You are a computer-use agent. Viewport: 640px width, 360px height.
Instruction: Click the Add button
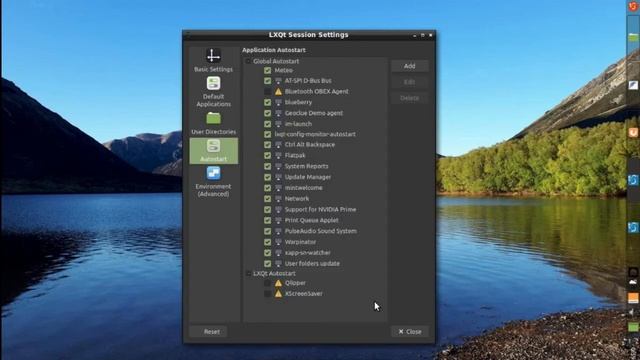pyautogui.click(x=409, y=66)
